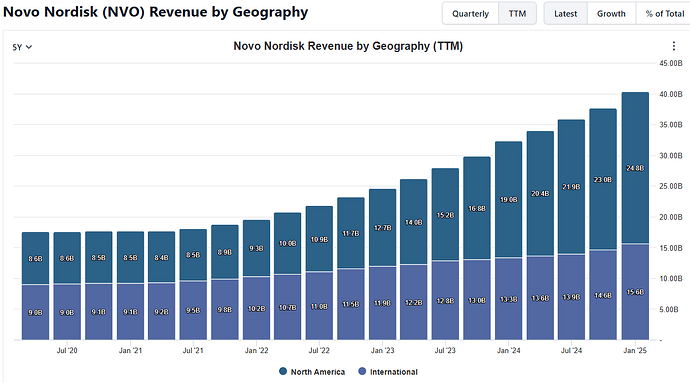Click the International legend color dot
This screenshot has width=690, height=383.
click(362, 372)
